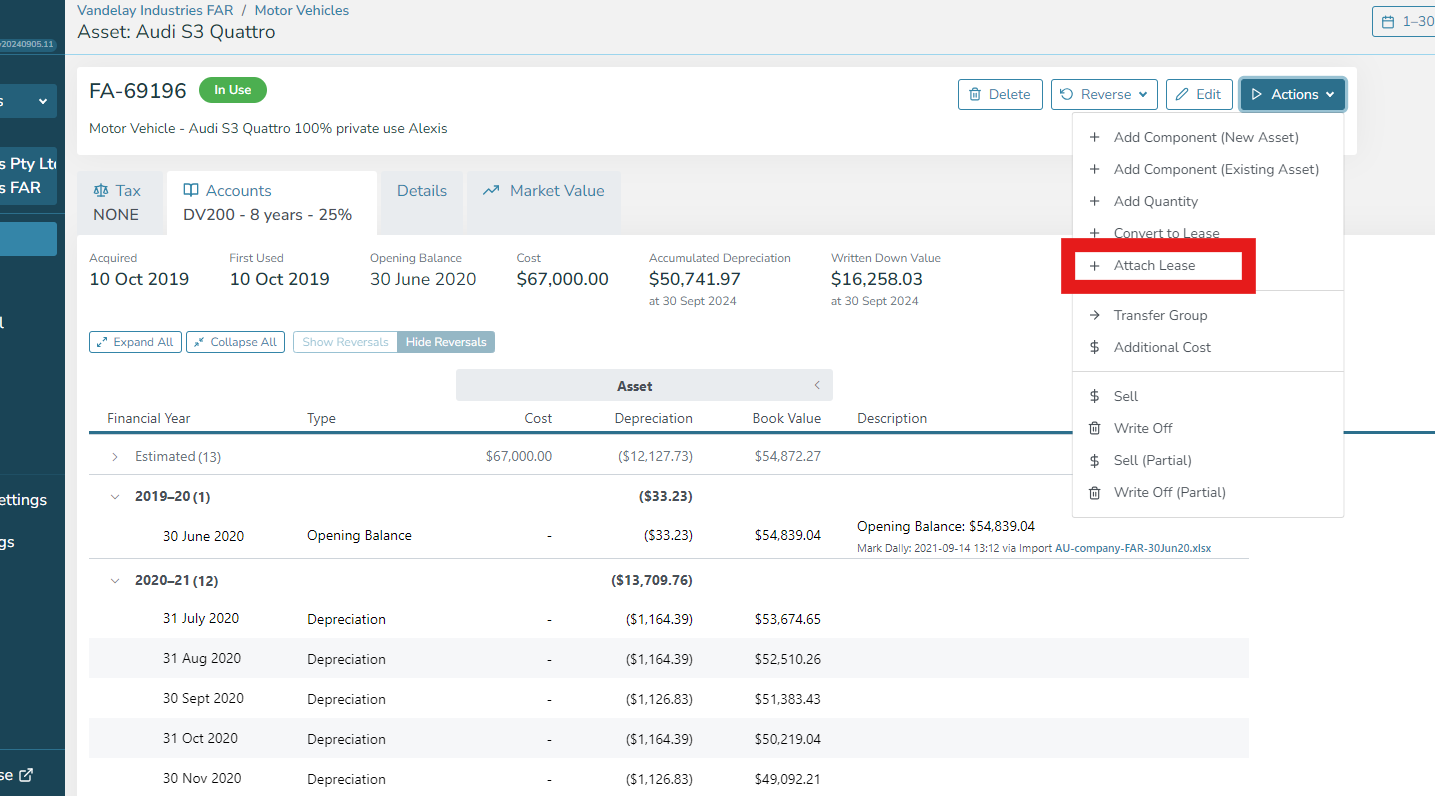Screen dimensions: 1435x796
Task: Choose Write Off menu entry
Action: click(x=1208, y=428)
